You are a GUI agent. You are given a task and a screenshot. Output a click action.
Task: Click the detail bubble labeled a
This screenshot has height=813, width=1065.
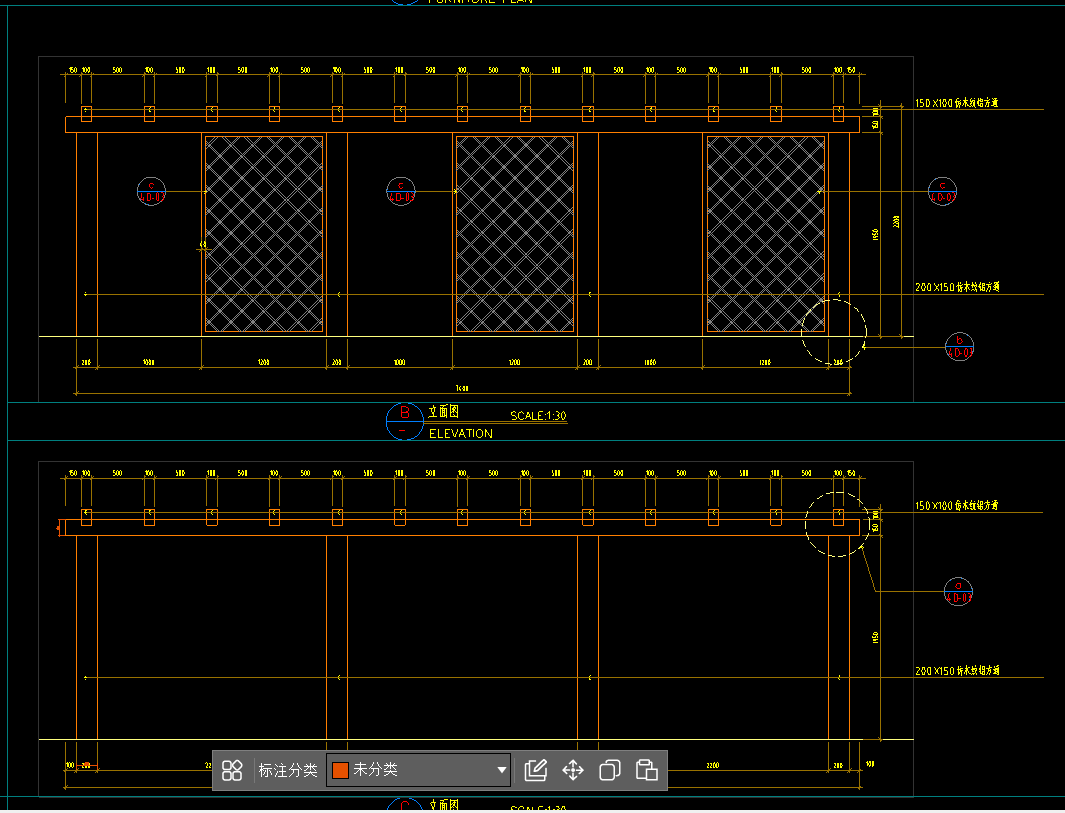(958, 592)
